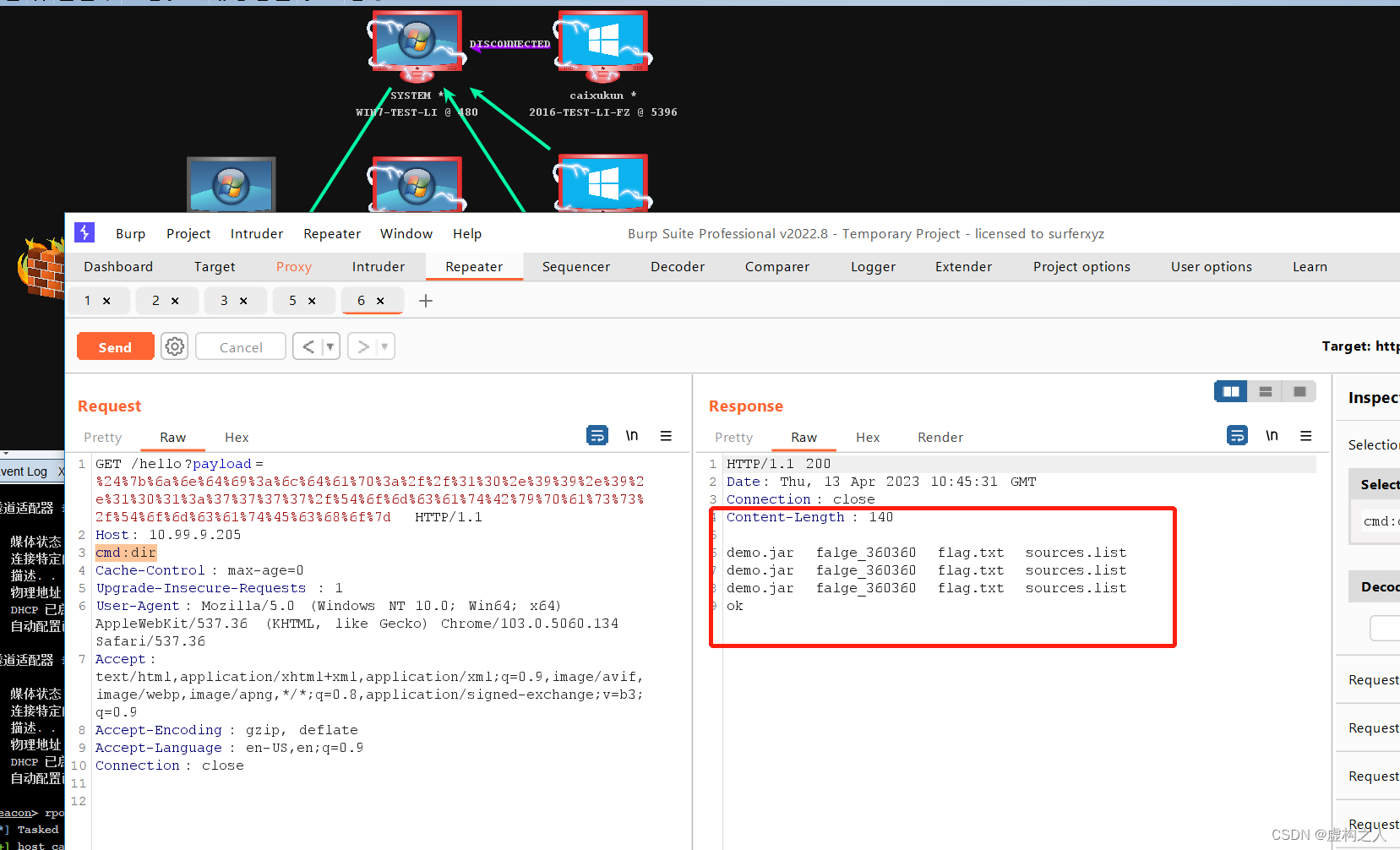
Task: Toggle non-printable characters in Request pane
Action: (632, 435)
